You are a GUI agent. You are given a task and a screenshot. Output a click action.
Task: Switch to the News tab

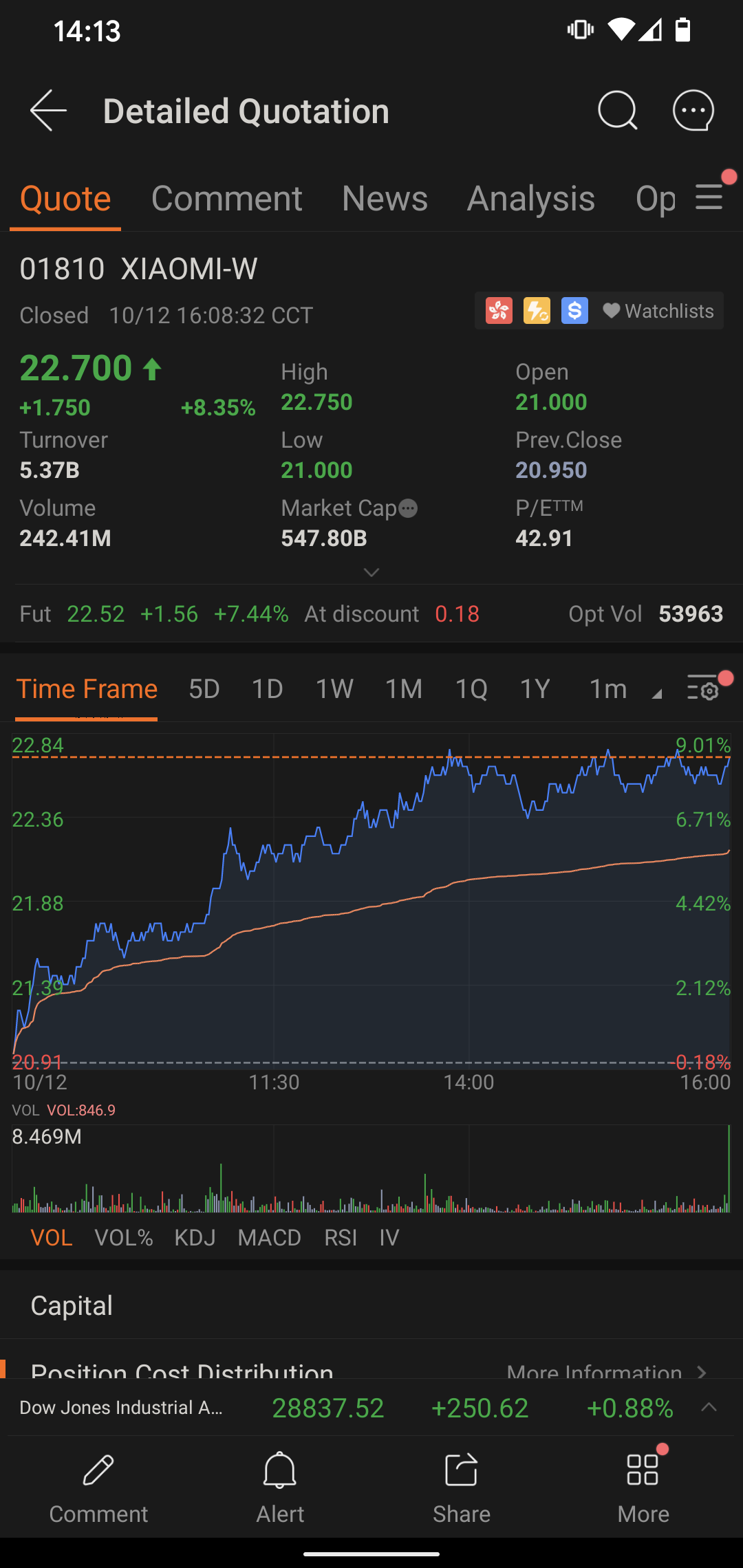(385, 199)
